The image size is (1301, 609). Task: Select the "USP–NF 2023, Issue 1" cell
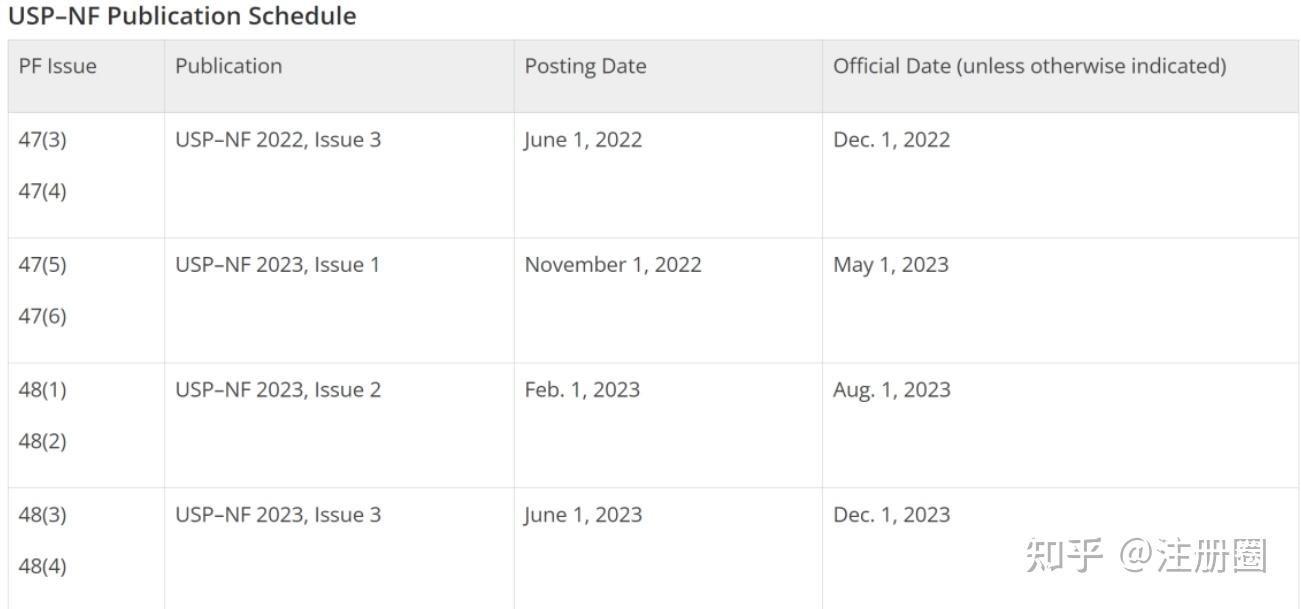(278, 265)
